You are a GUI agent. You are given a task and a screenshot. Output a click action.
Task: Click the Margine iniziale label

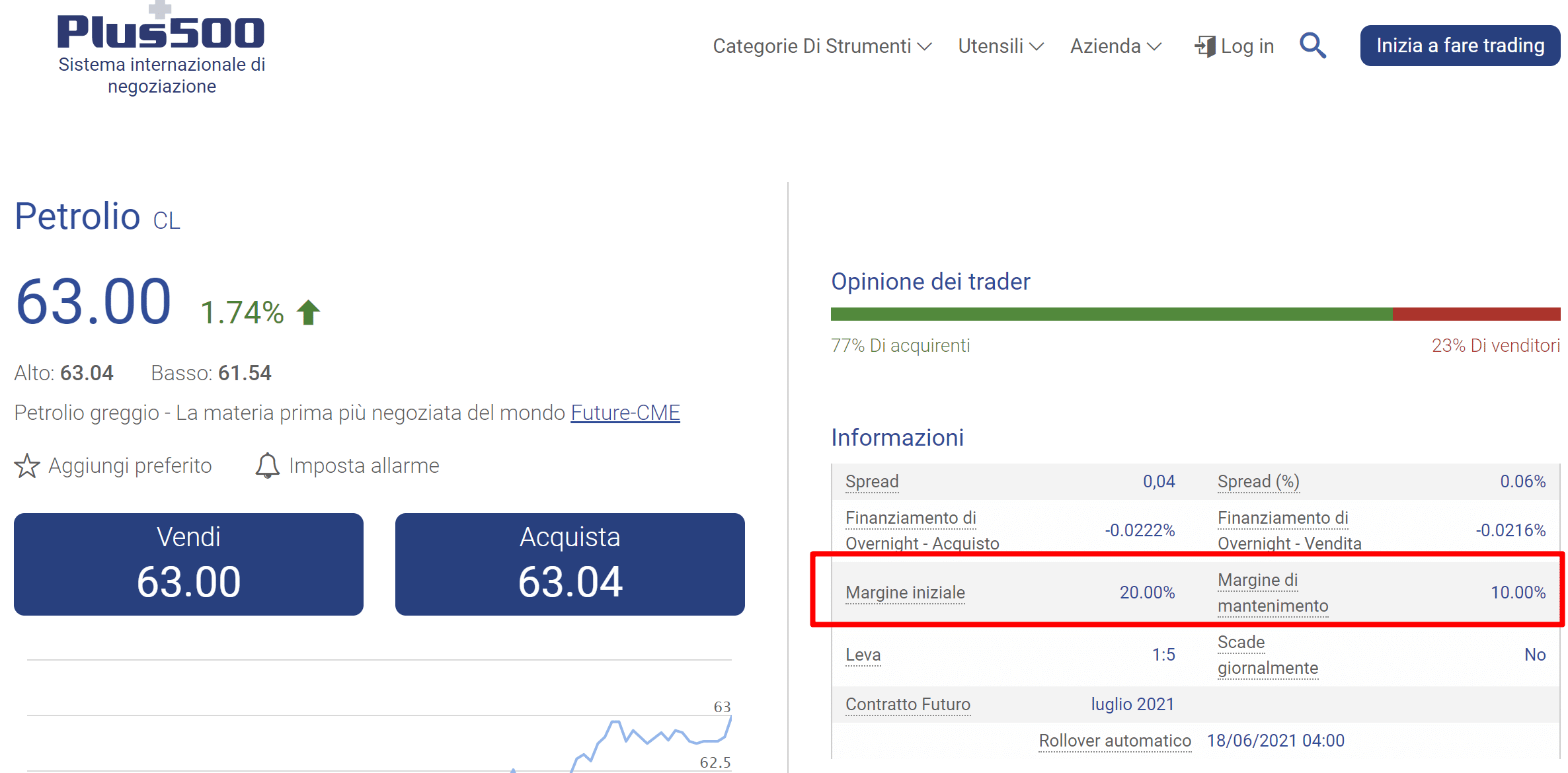coord(905,592)
